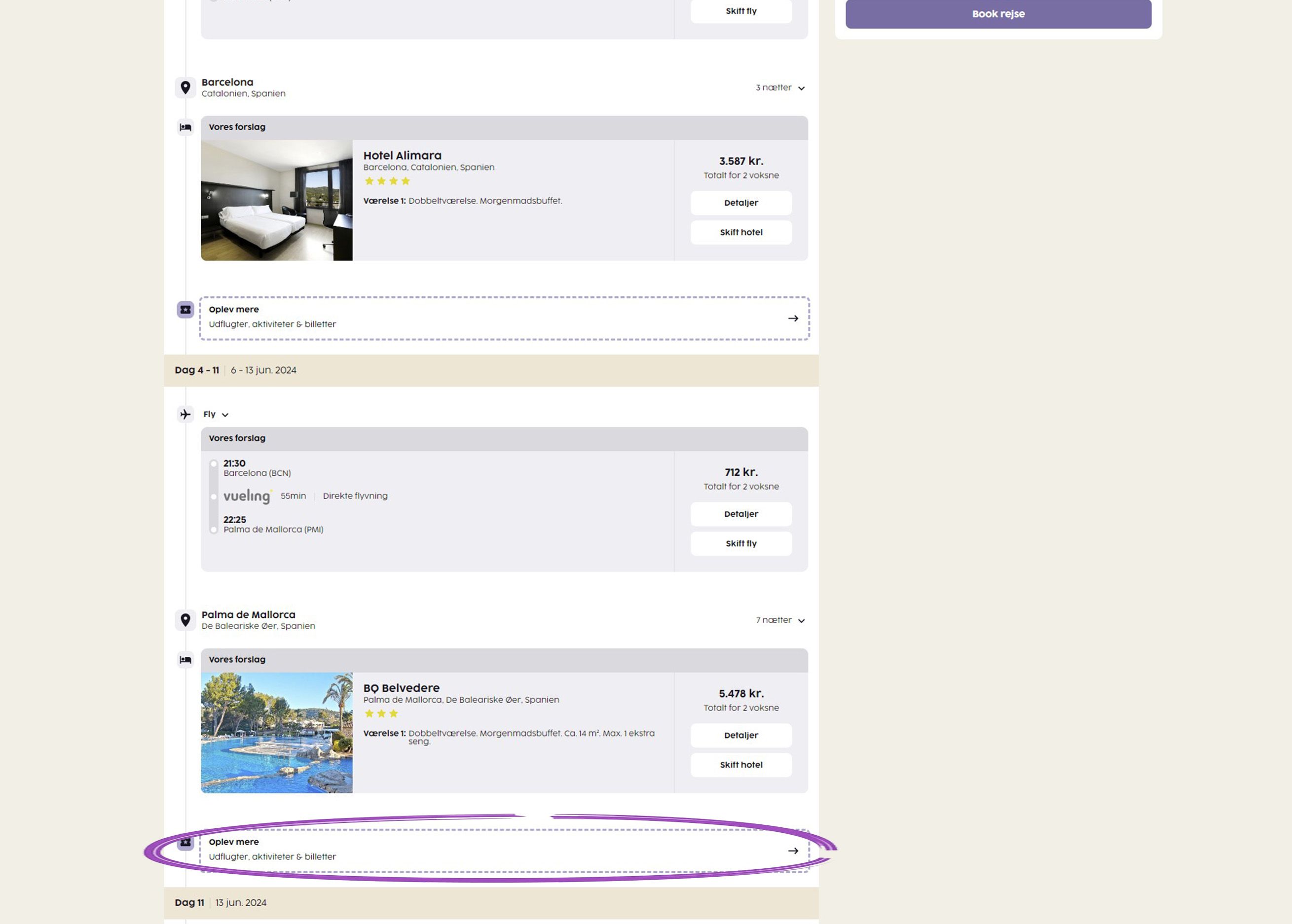Click the bed icon above Hotel Alimara

(185, 127)
